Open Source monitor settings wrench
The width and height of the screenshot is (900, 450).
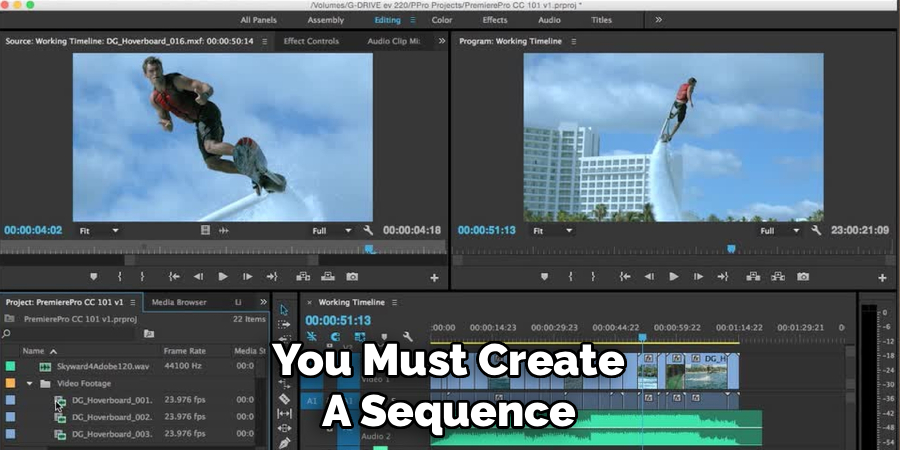point(368,230)
